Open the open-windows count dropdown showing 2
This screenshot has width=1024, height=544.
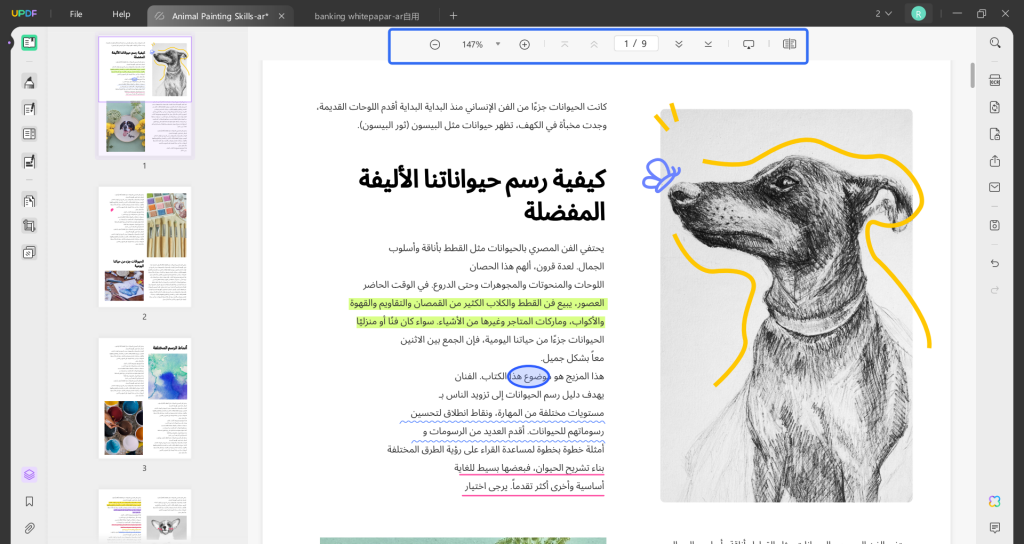point(883,14)
